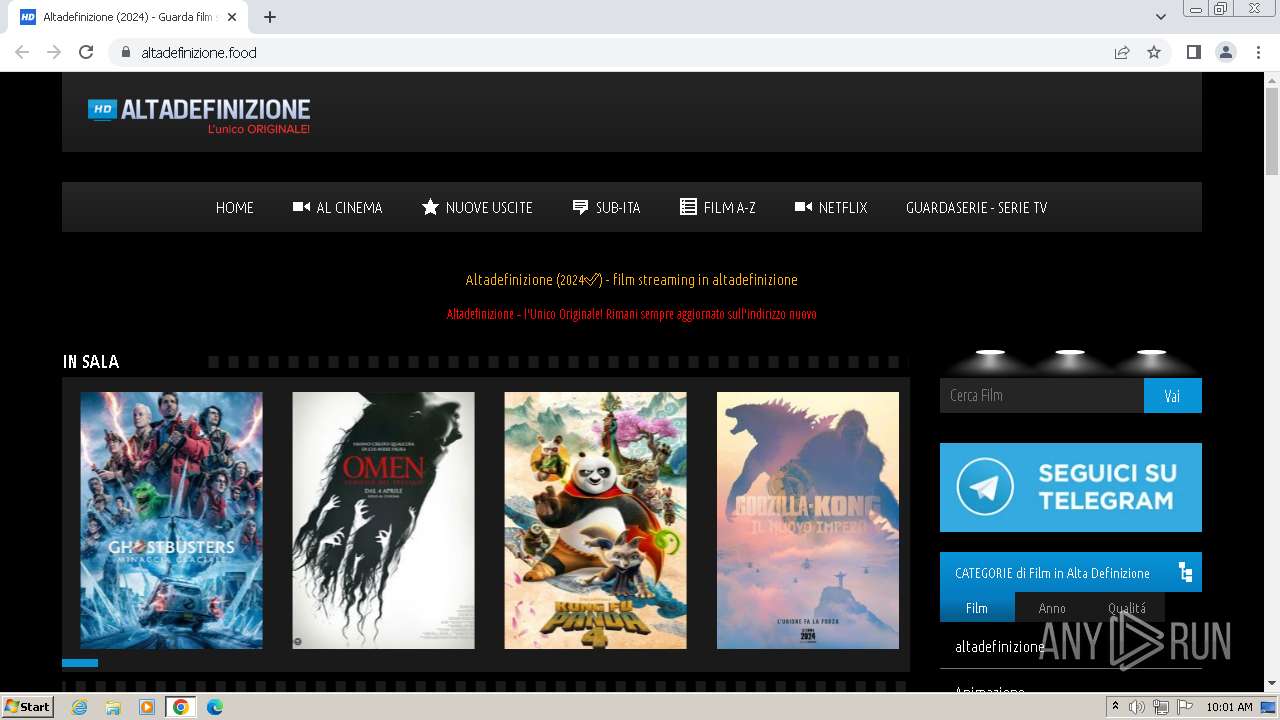This screenshot has width=1280, height=720.
Task: Click the Altadefinizione HD logo
Action: [199, 115]
